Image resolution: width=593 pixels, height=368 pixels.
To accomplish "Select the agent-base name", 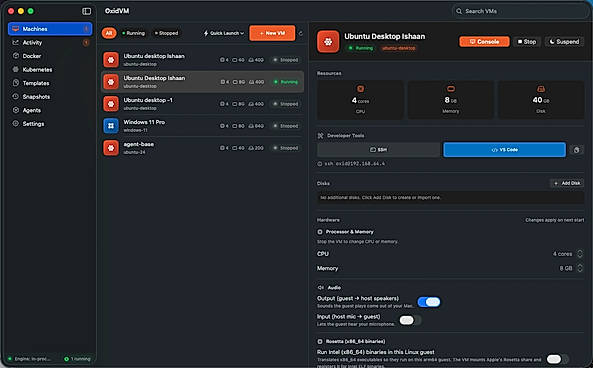I will coord(138,144).
